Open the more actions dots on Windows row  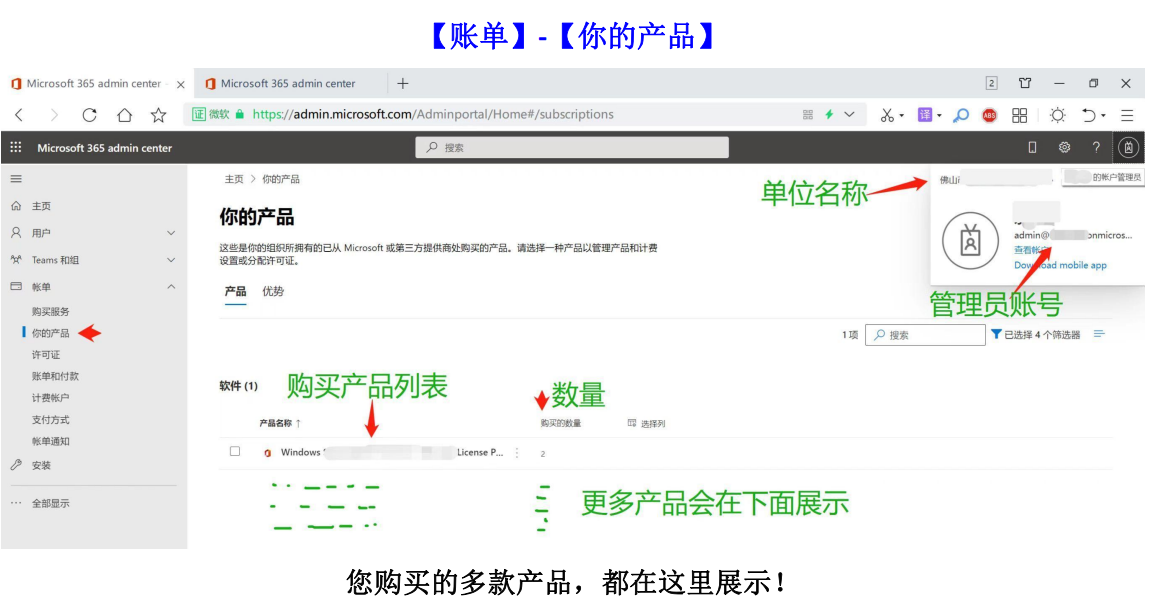[517, 453]
